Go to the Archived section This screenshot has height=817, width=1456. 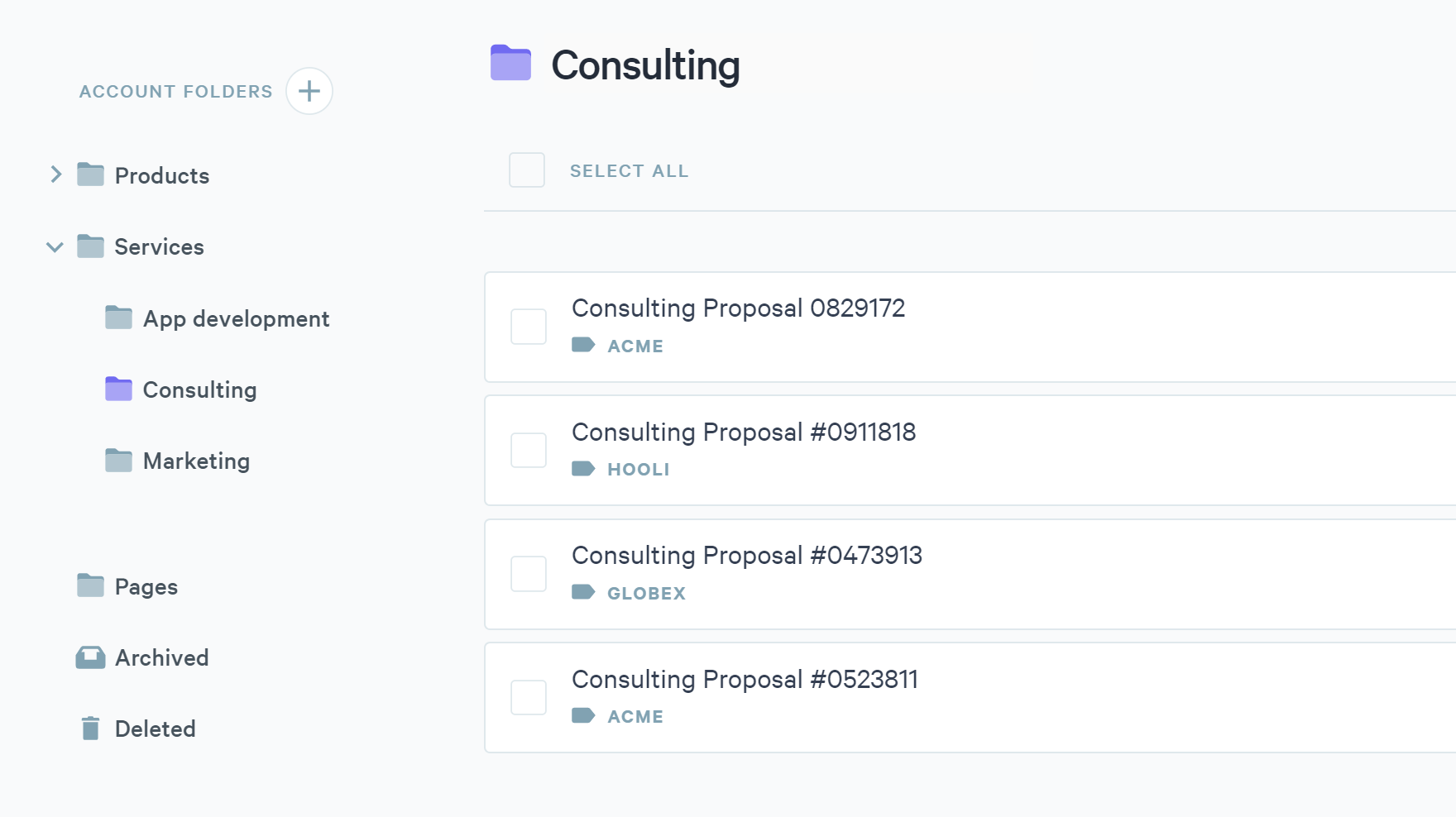pos(161,657)
